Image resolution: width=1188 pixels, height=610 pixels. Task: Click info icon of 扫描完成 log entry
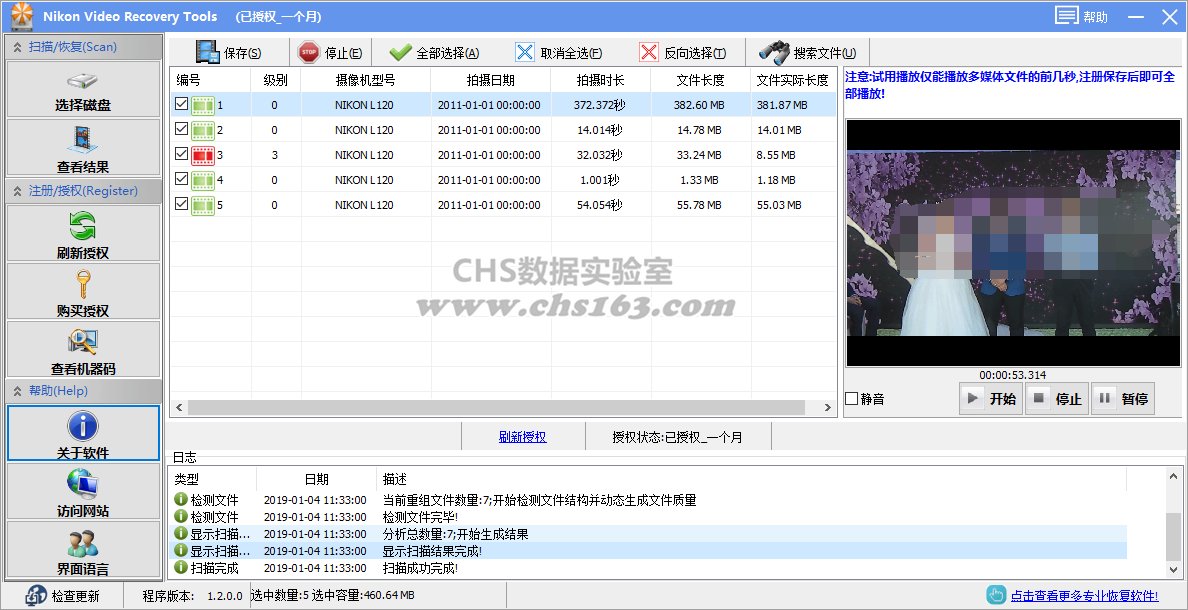tap(180, 567)
